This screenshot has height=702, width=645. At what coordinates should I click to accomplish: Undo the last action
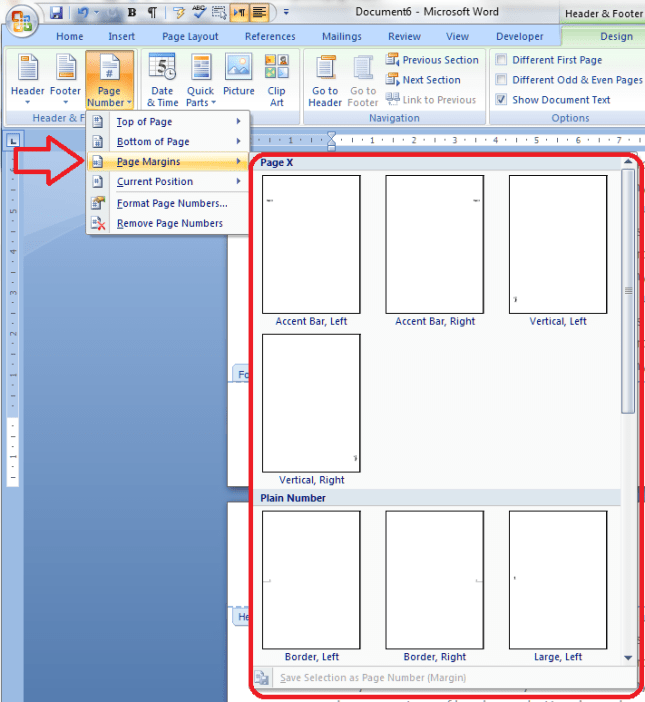click(x=82, y=13)
